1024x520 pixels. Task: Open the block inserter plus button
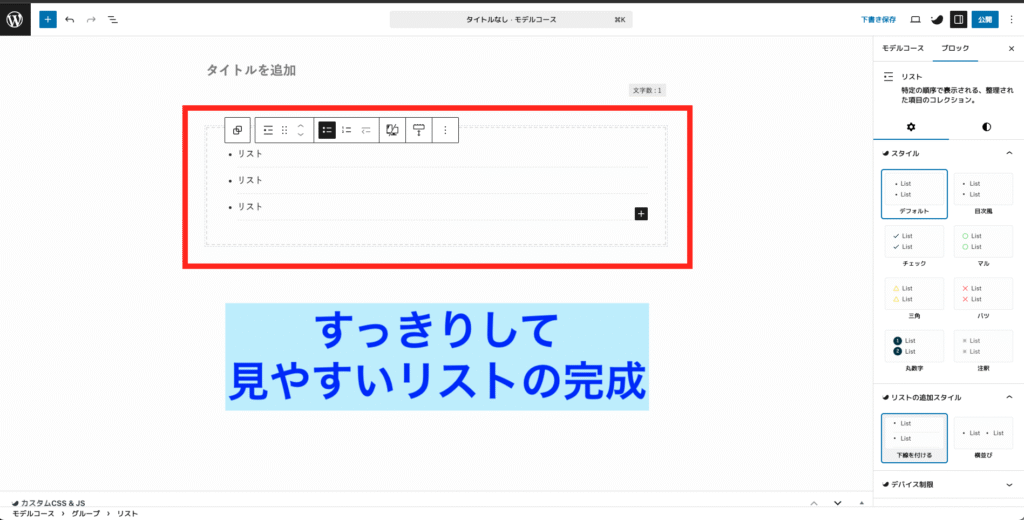48,19
